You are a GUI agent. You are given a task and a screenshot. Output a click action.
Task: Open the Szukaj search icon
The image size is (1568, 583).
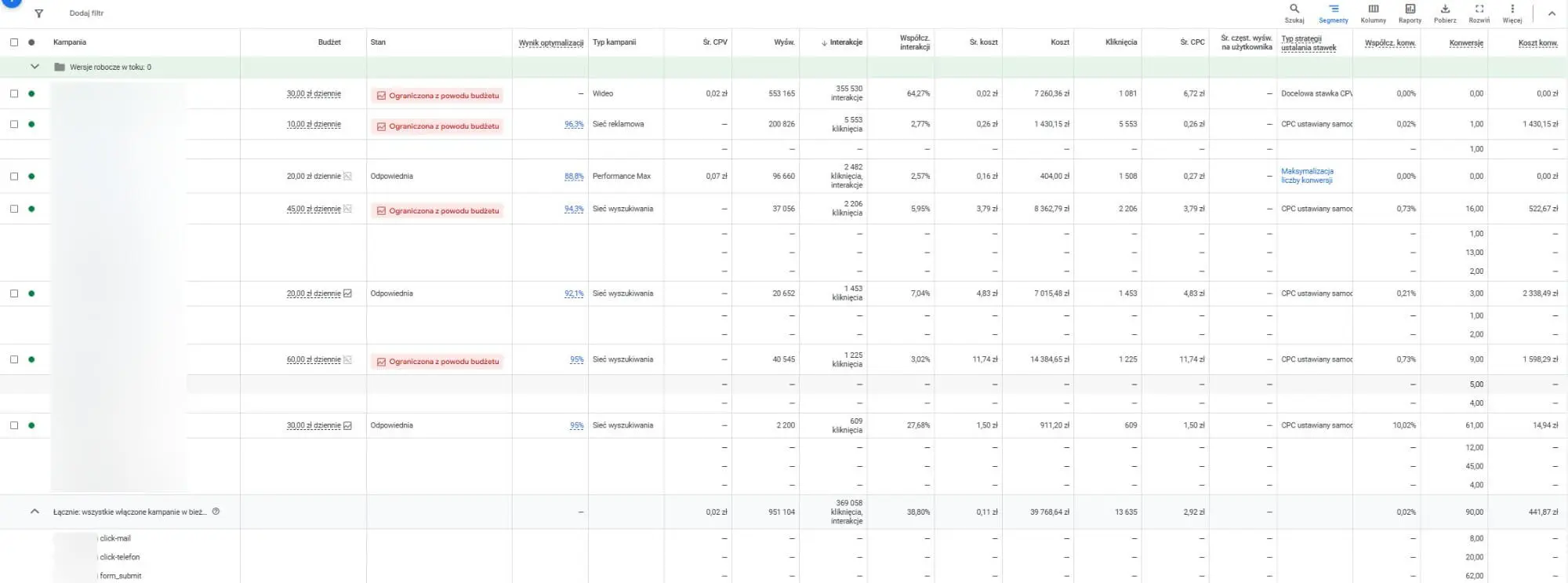1294,9
